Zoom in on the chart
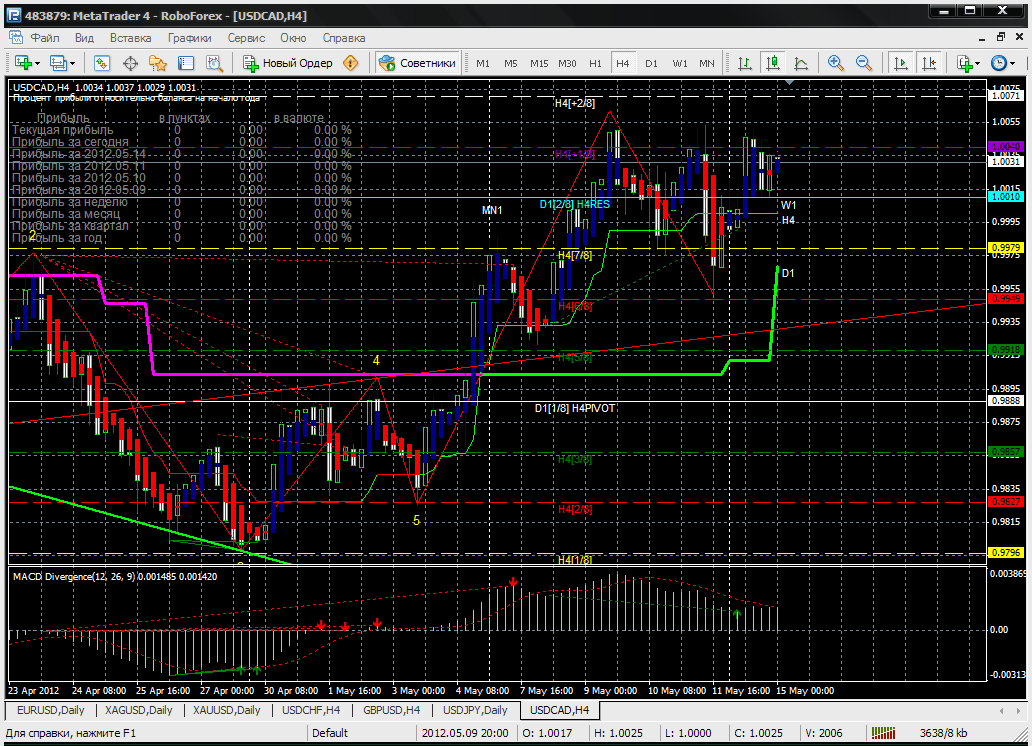 [x=836, y=63]
